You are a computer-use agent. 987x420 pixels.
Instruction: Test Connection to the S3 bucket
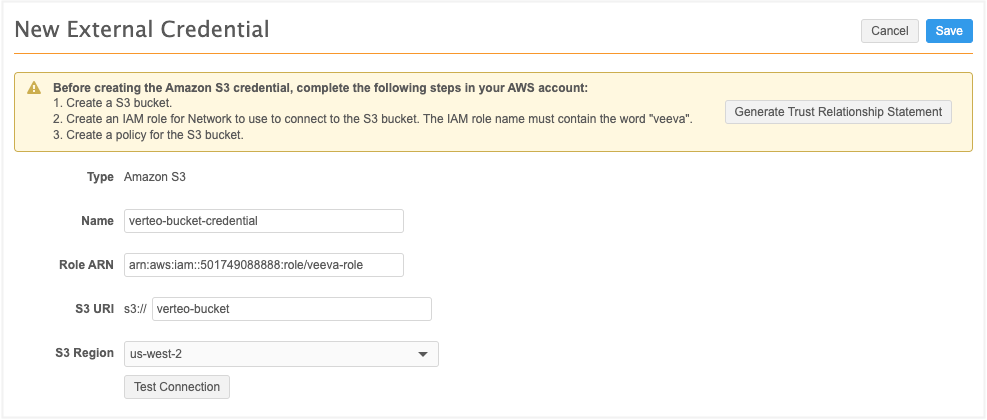pos(176,386)
